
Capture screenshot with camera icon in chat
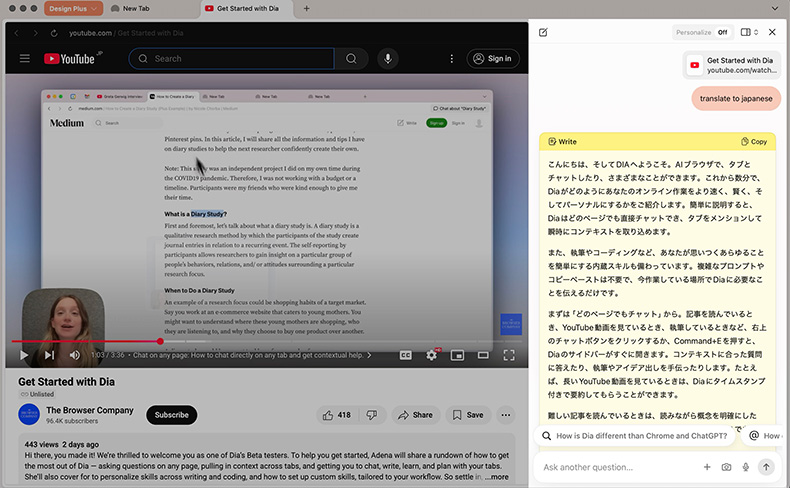726,467
